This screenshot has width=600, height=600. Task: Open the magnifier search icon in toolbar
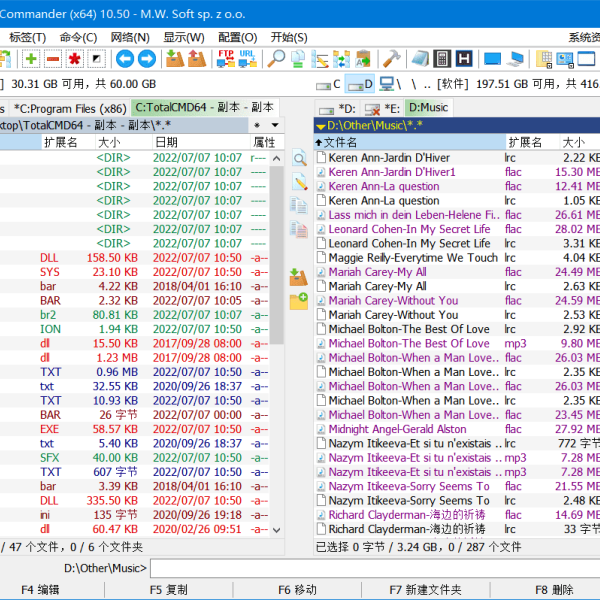[x=276, y=59]
